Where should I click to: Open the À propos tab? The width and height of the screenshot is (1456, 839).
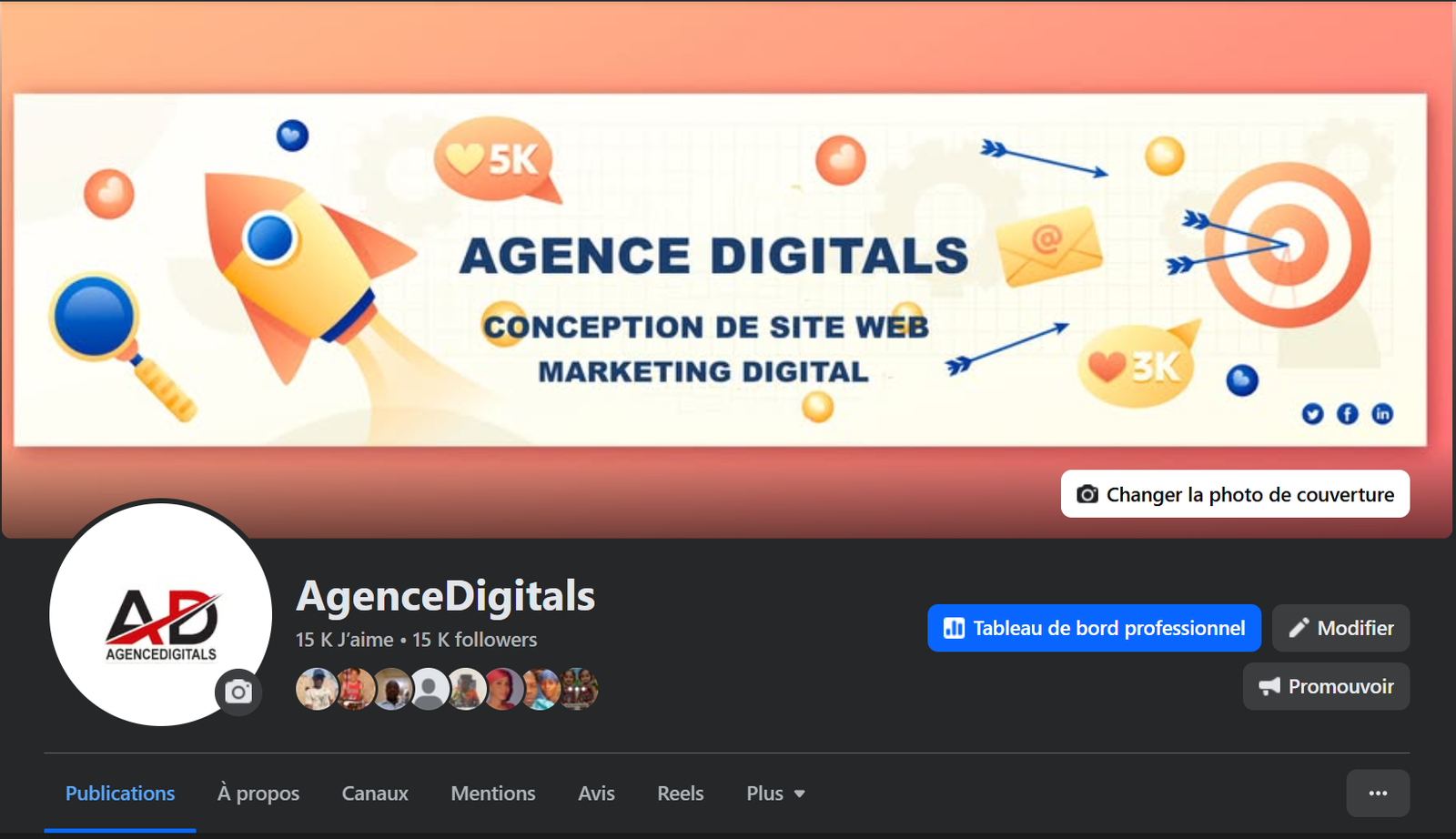point(258,794)
